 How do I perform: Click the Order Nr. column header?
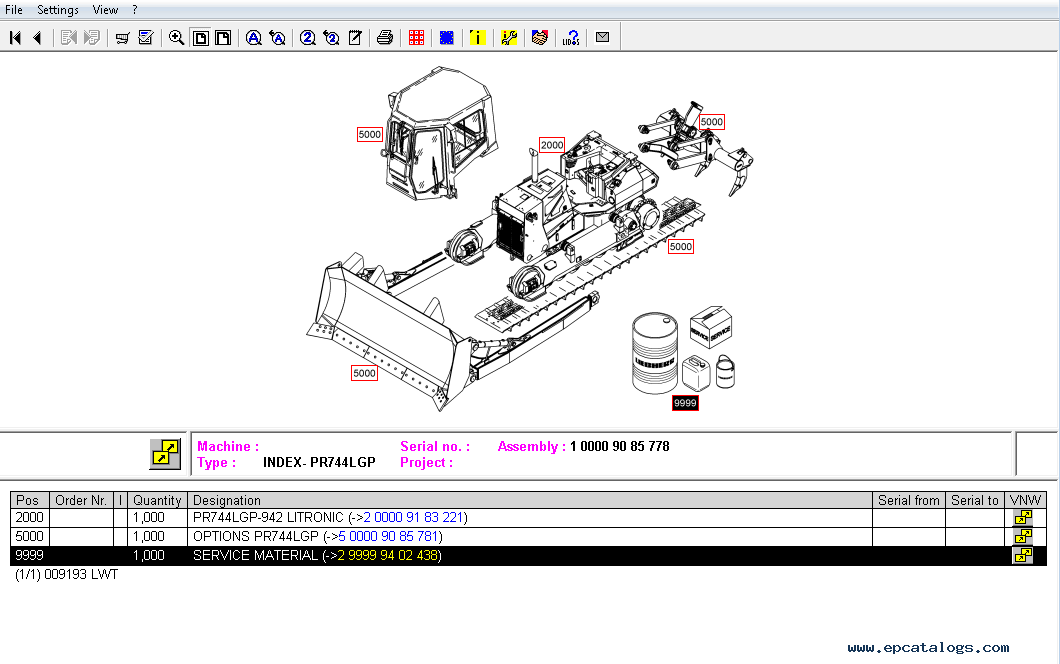(x=81, y=500)
